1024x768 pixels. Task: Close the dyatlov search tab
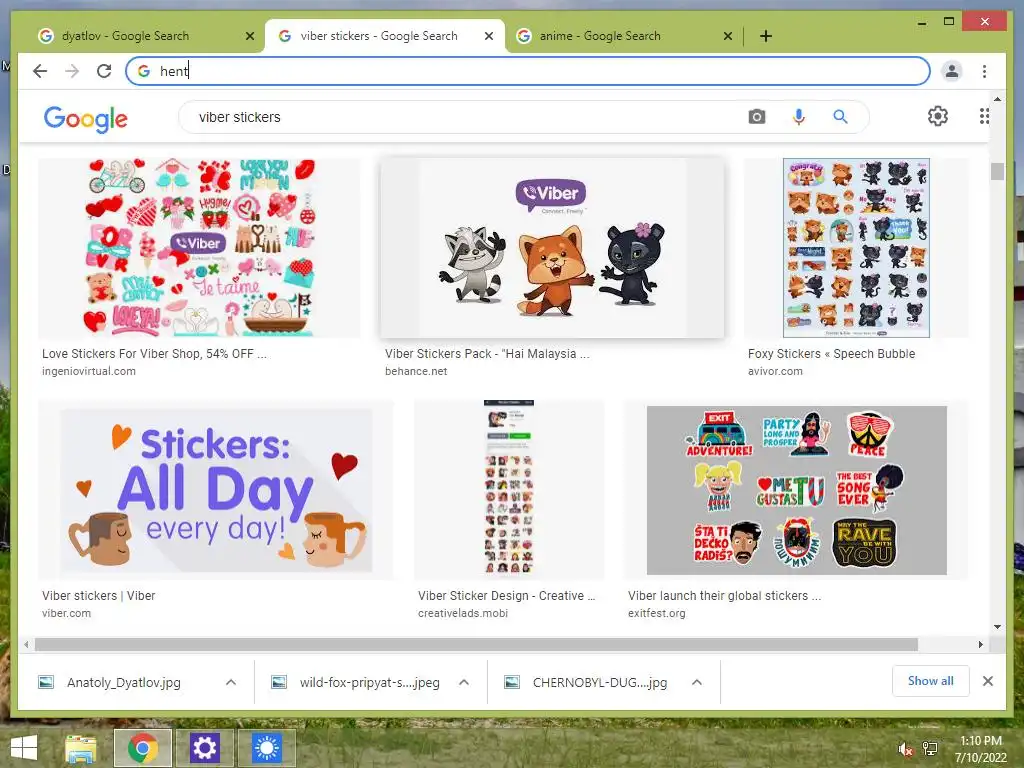click(x=249, y=37)
